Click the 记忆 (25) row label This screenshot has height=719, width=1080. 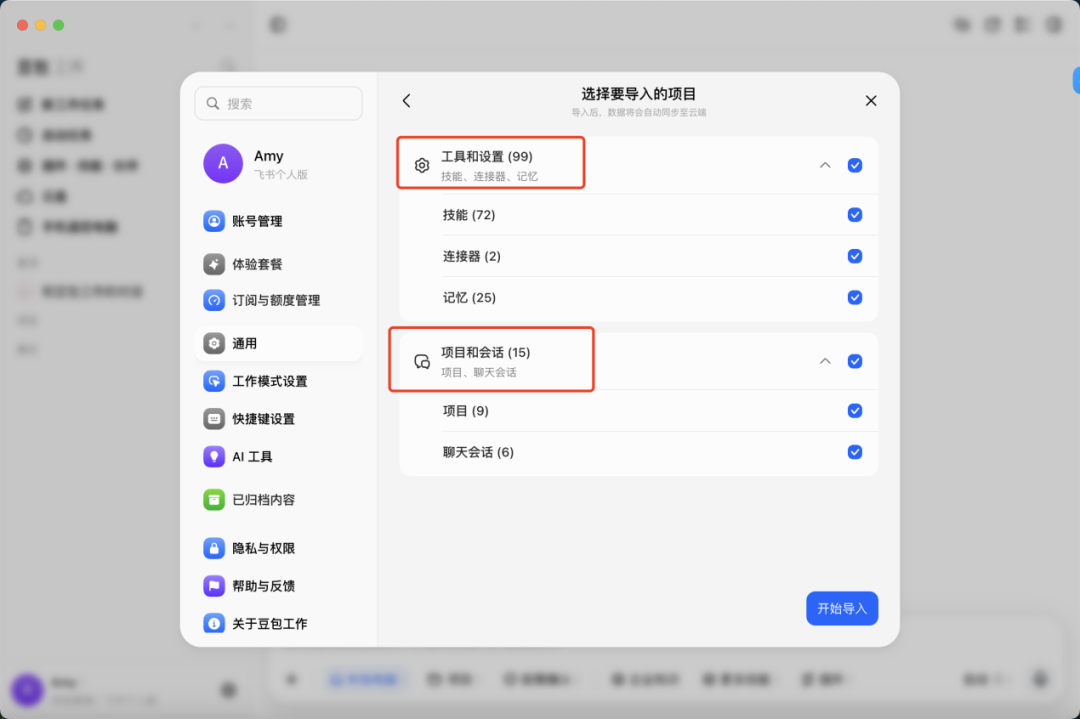469,298
